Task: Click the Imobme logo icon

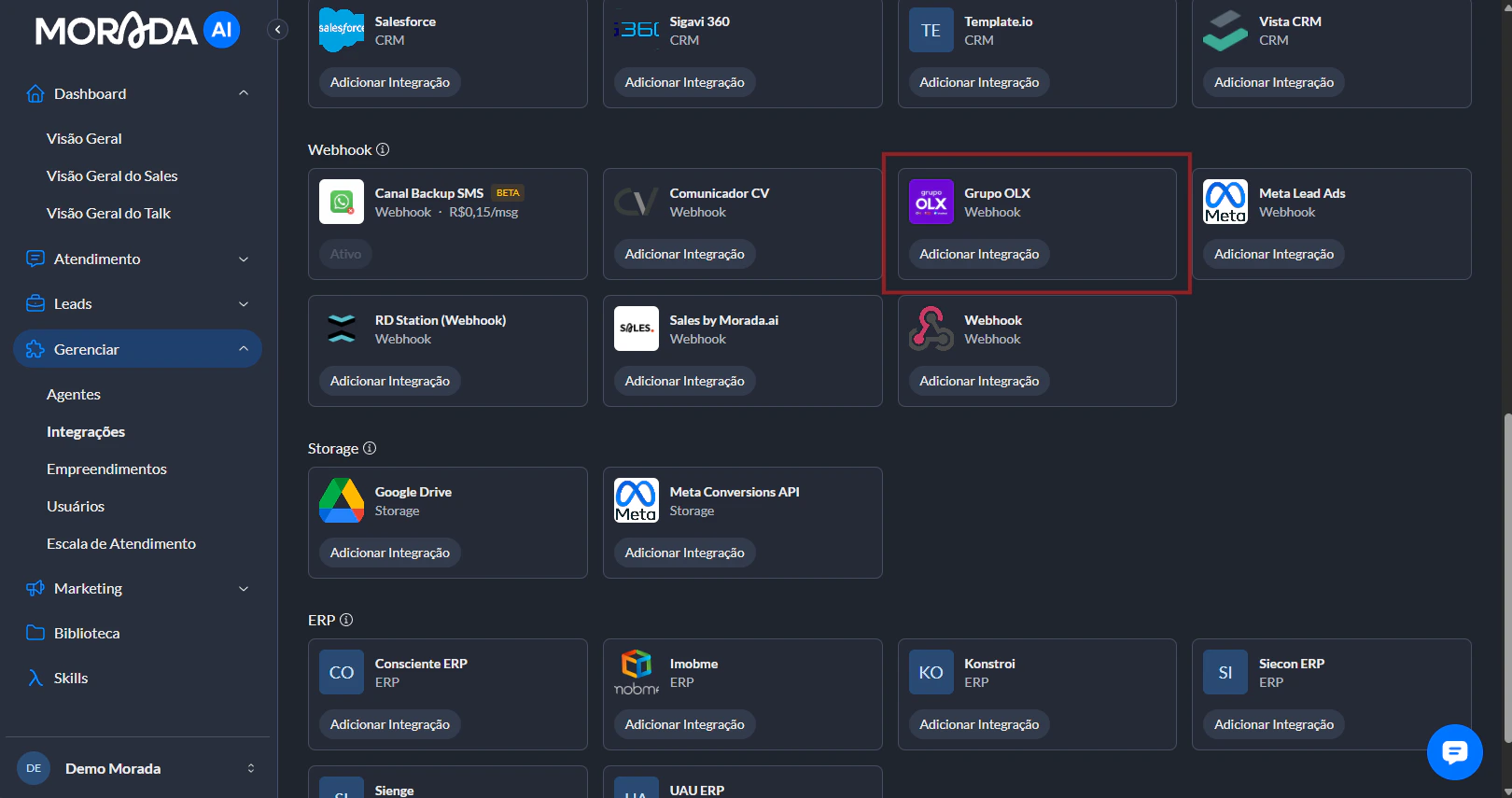Action: pyautogui.click(x=637, y=672)
